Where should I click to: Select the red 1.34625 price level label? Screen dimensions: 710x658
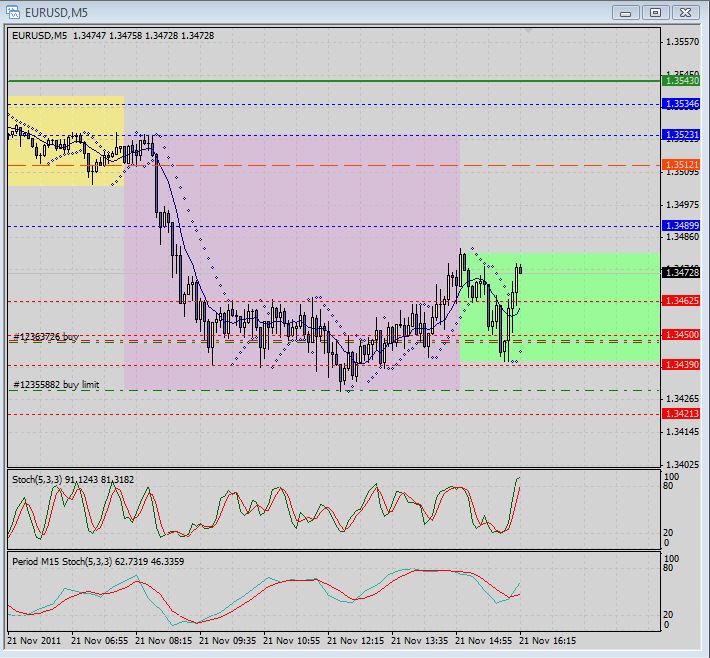pos(681,301)
